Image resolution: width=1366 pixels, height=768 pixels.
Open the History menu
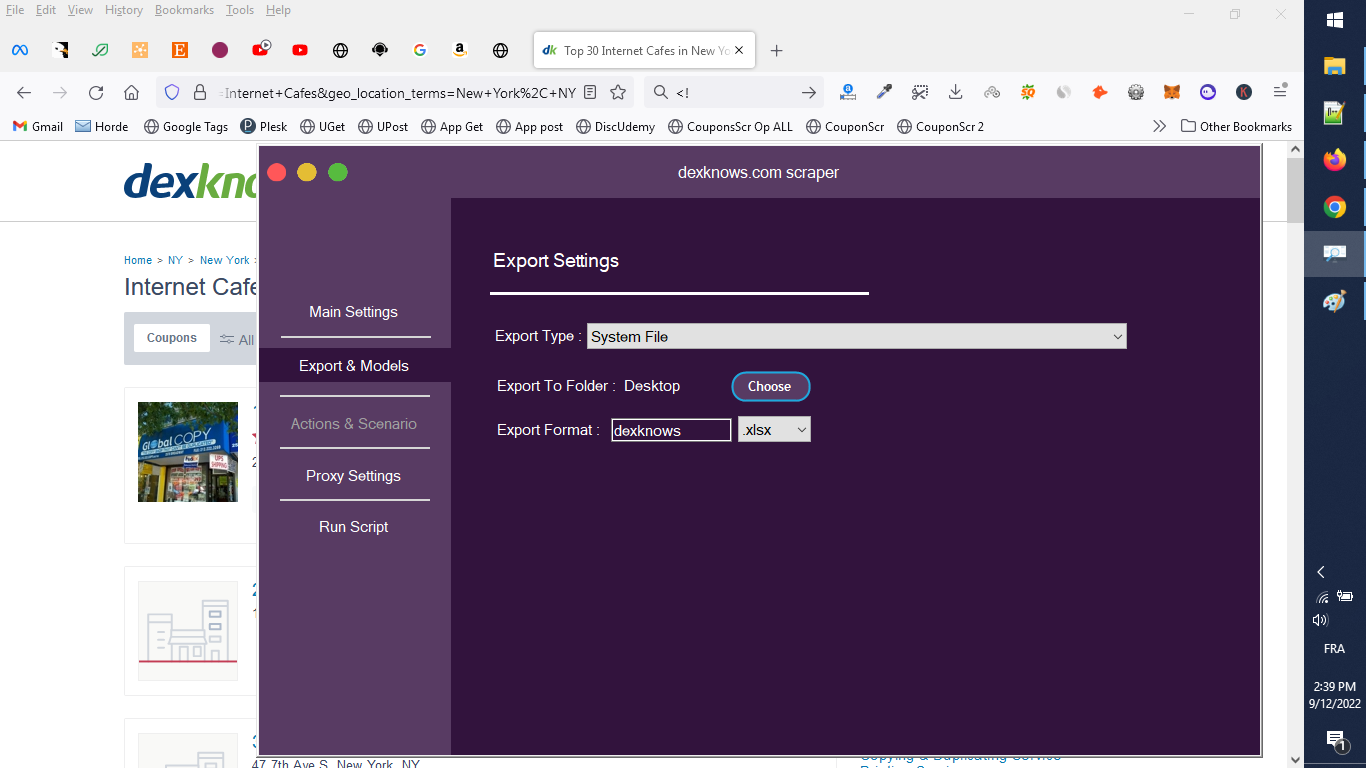click(124, 10)
